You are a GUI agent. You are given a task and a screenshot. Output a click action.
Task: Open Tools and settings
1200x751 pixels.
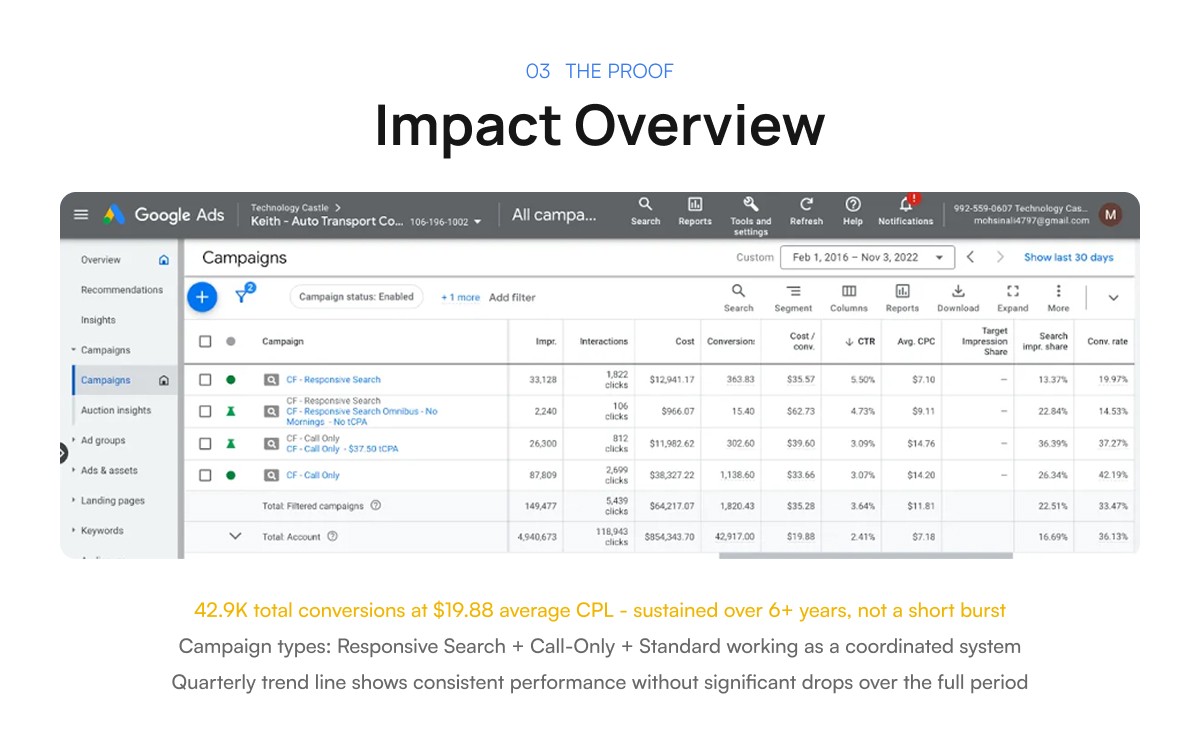(x=750, y=215)
